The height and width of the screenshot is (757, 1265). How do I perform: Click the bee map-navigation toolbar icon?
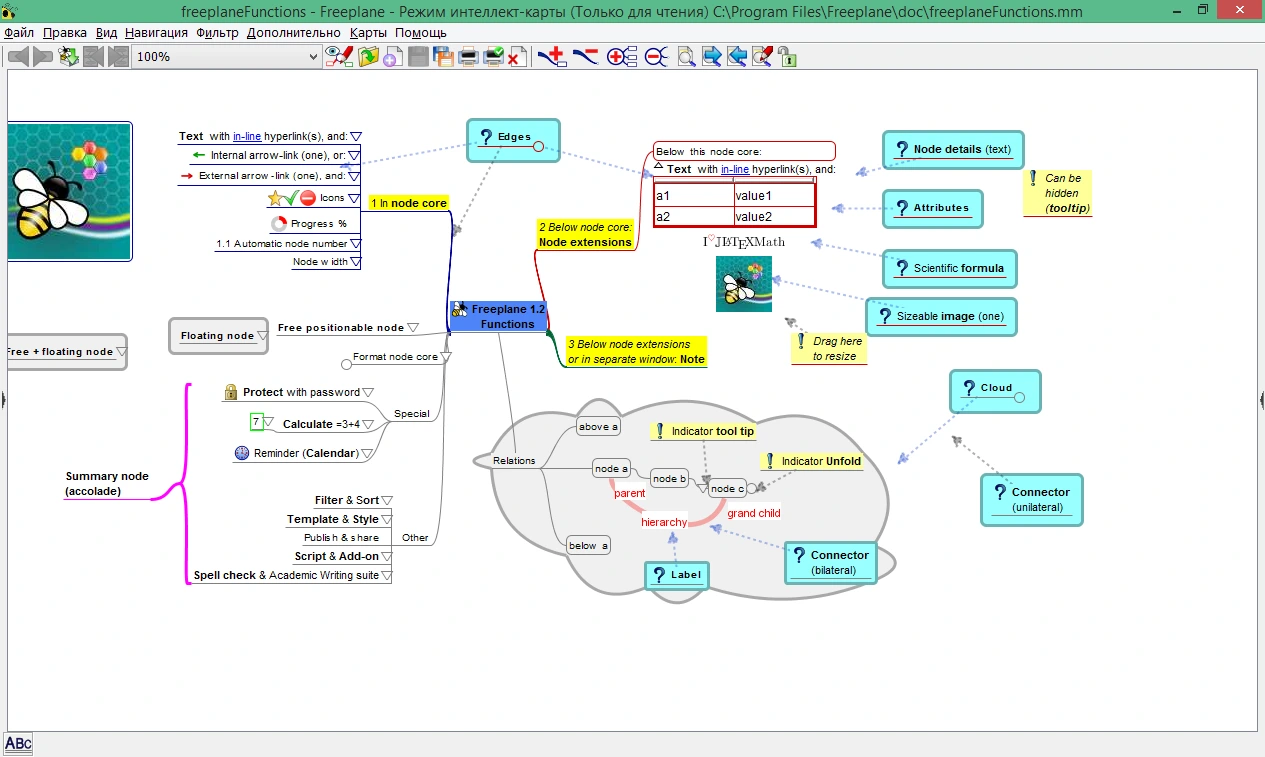click(69, 57)
